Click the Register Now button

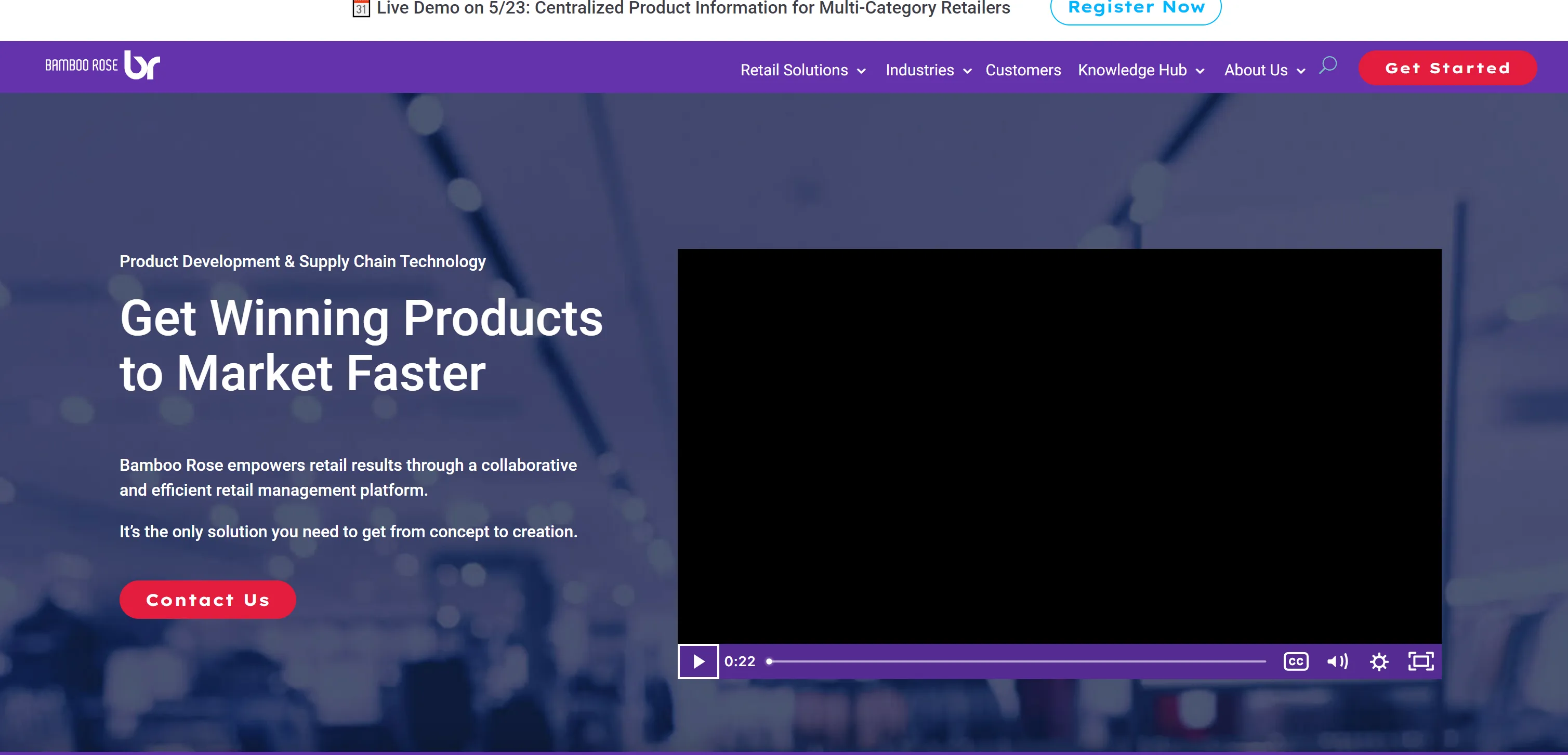(1135, 8)
